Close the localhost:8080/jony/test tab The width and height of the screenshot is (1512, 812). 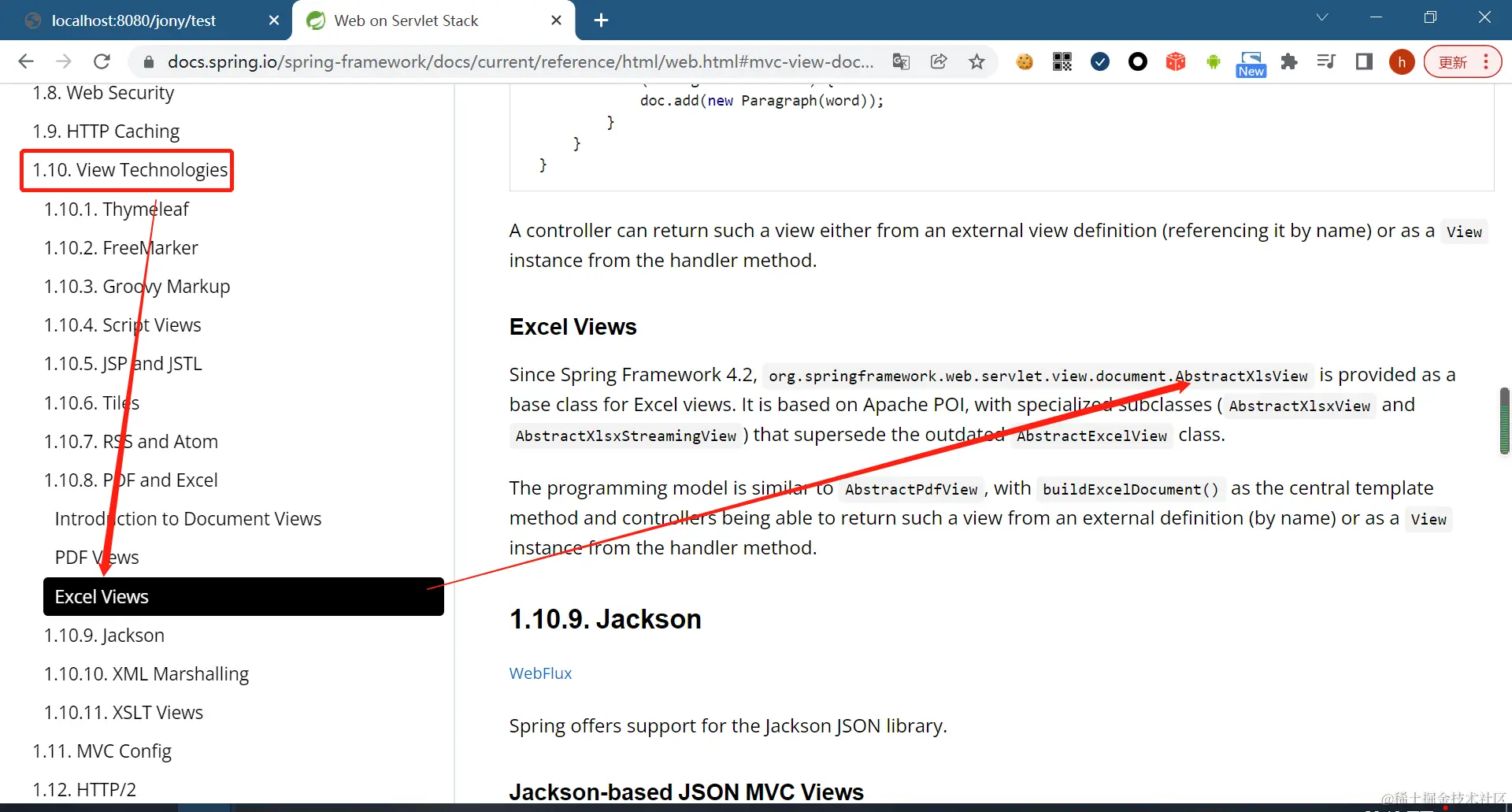pyautogui.click(x=274, y=20)
